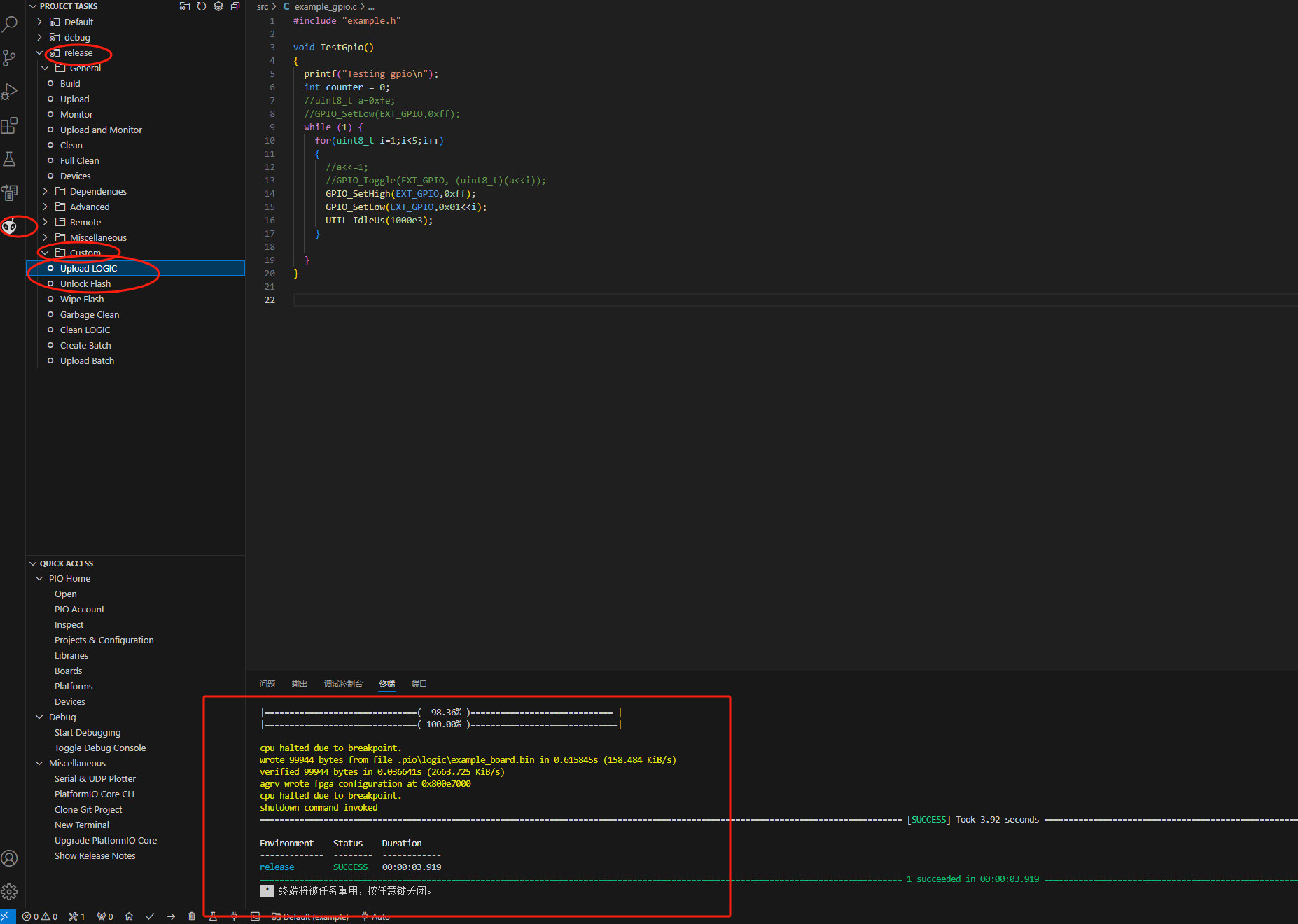Click the radio tower ports indicator

(x=105, y=916)
